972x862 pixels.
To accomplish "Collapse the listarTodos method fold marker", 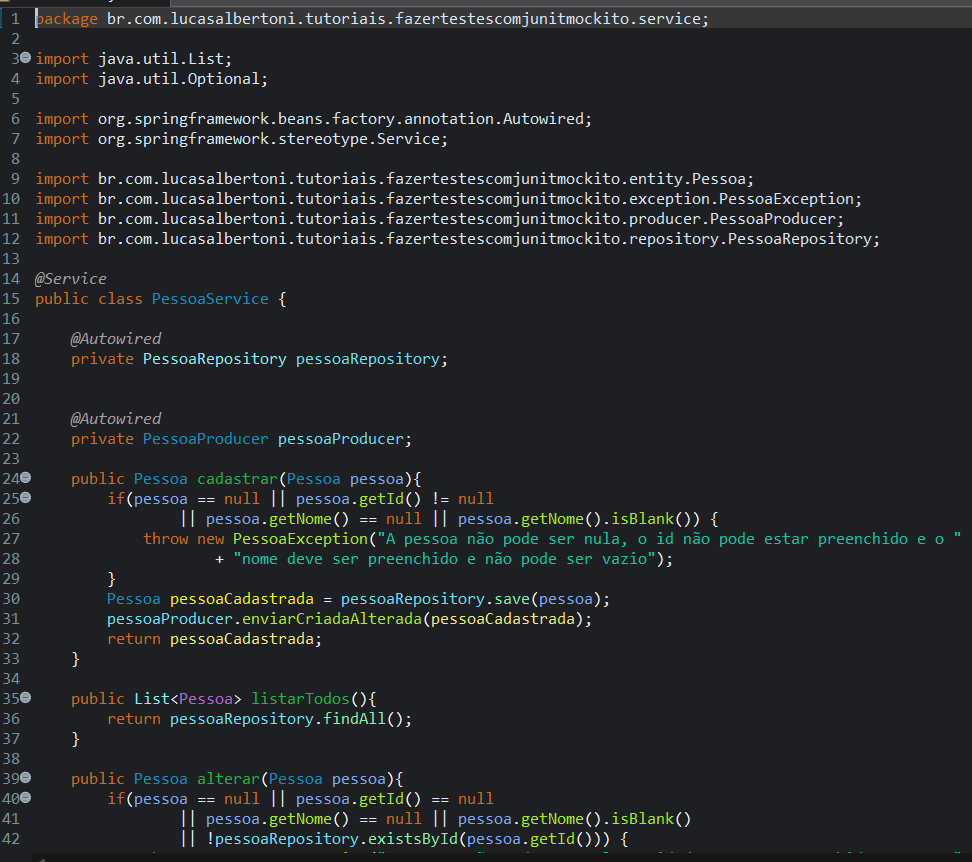I will tap(24, 698).
